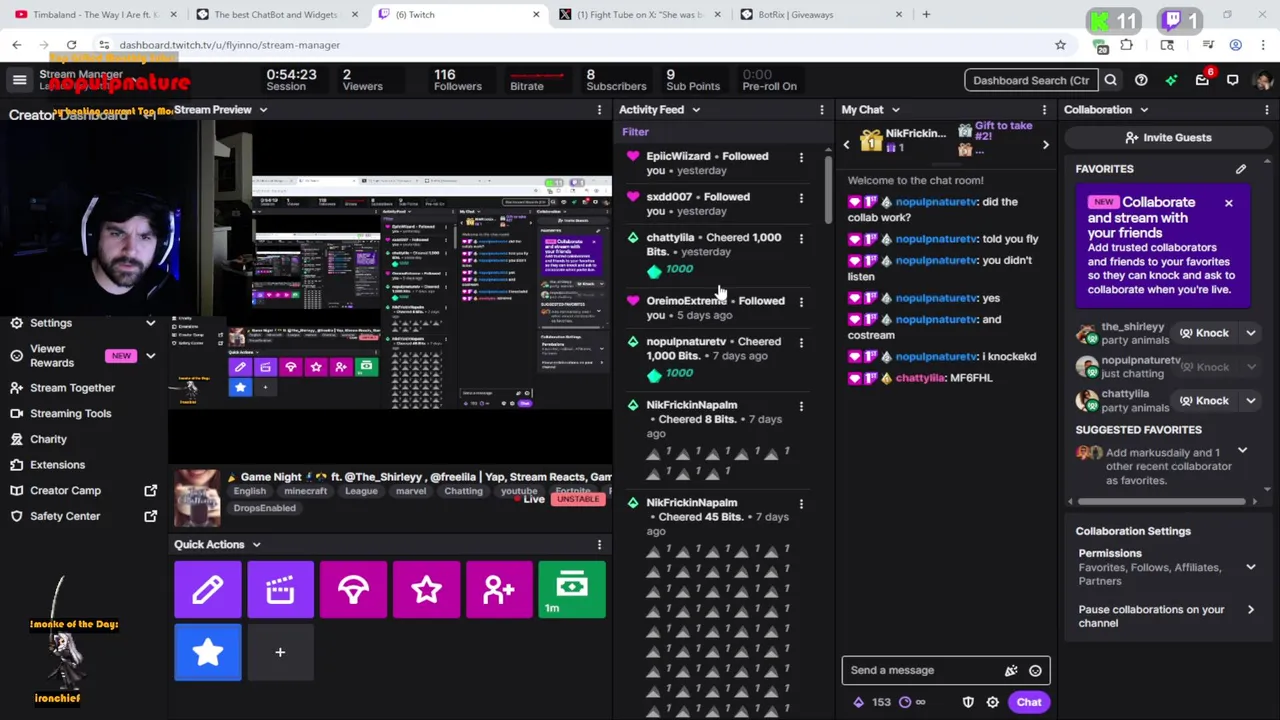Open Activity Feed panel three-dot options
Screen dimensions: 1280x720
(x=822, y=110)
